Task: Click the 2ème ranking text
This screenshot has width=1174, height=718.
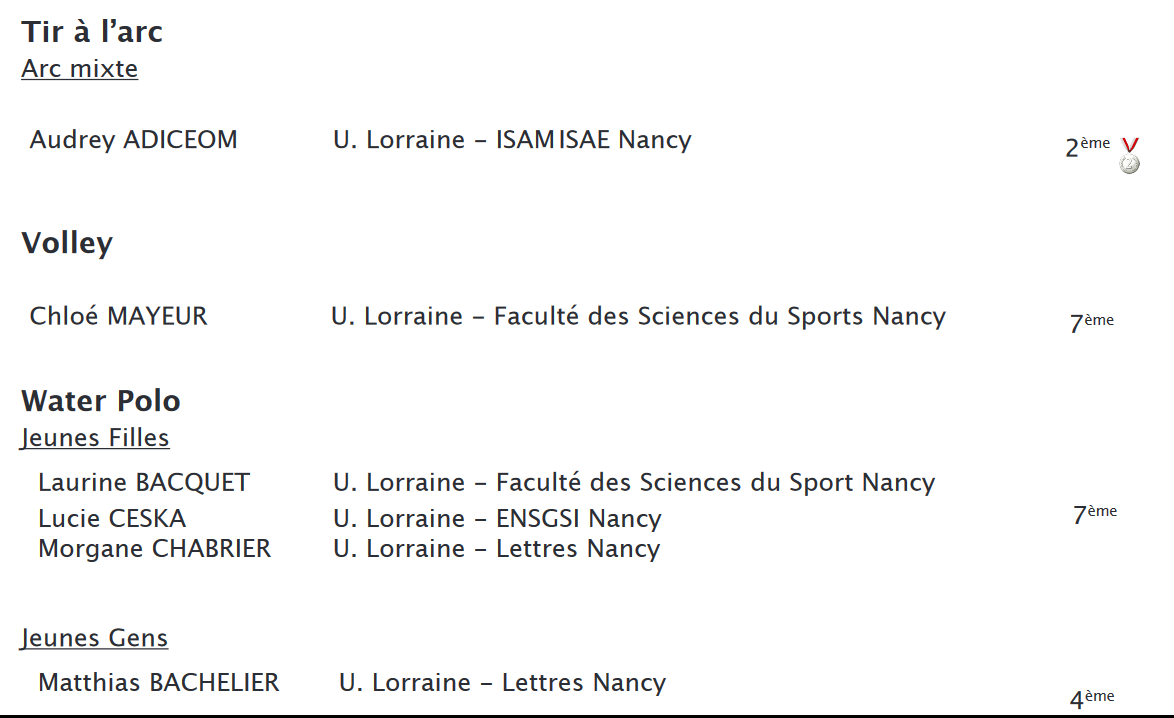Action: (x=1087, y=147)
